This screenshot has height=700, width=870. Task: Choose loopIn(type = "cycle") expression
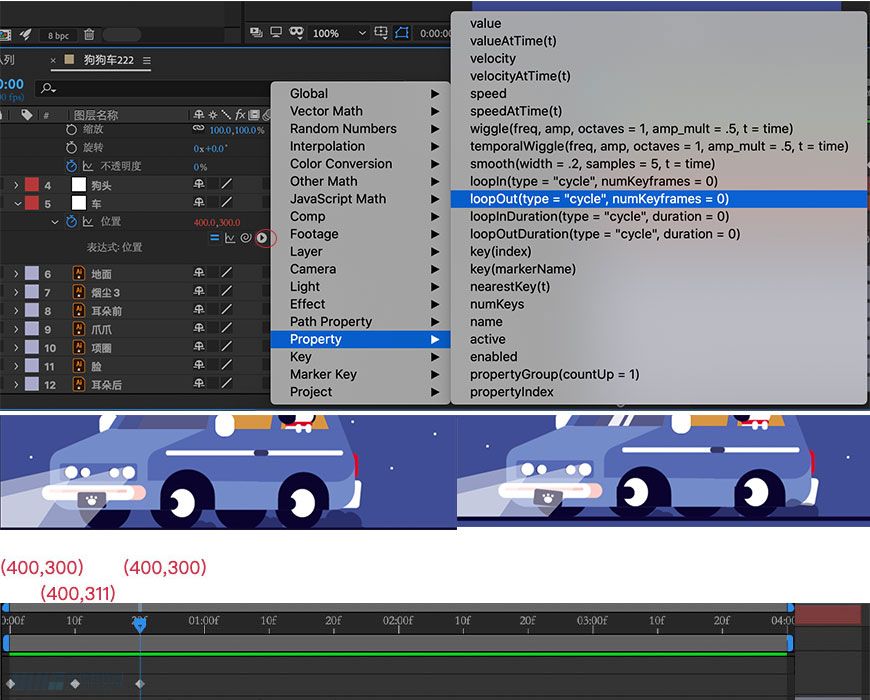(x=659, y=181)
